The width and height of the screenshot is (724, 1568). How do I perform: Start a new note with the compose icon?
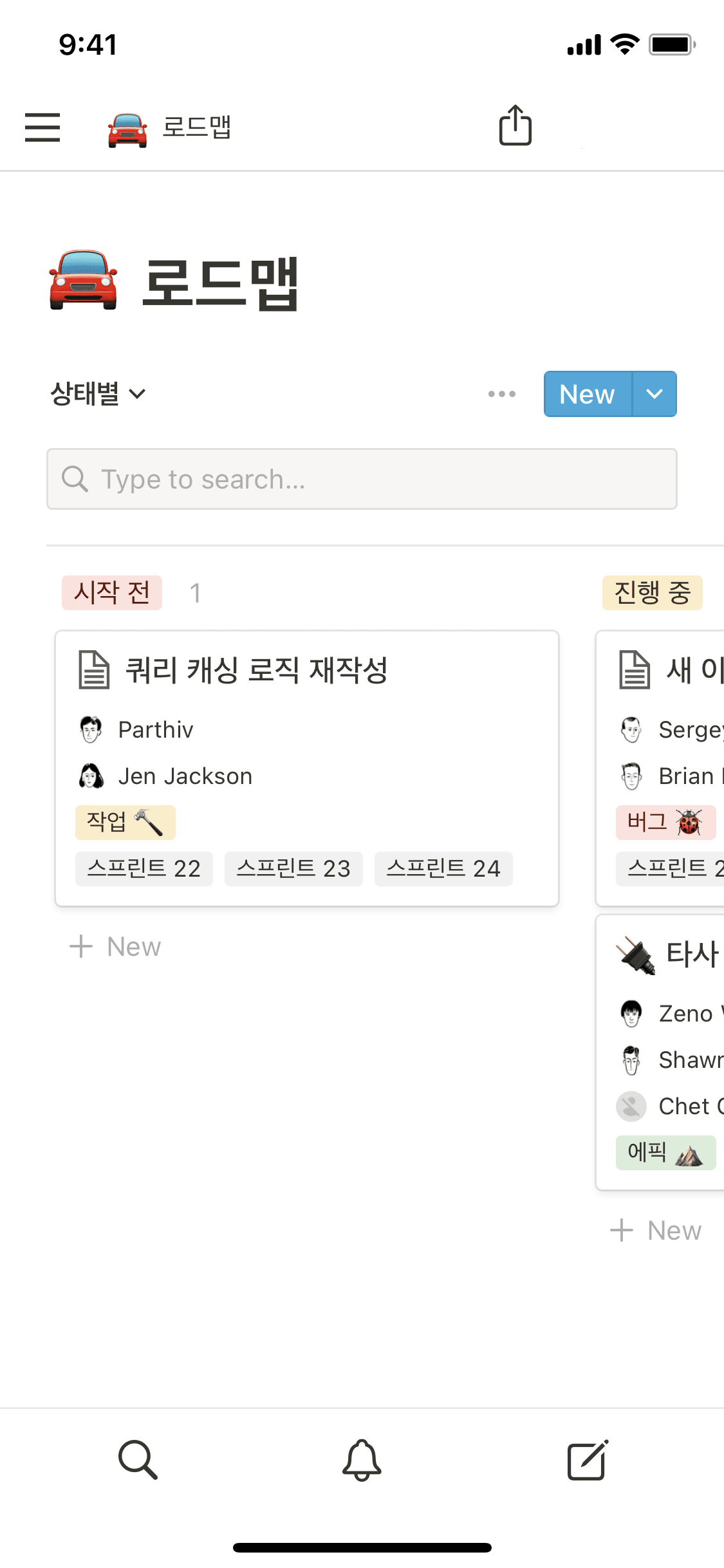click(x=586, y=1460)
